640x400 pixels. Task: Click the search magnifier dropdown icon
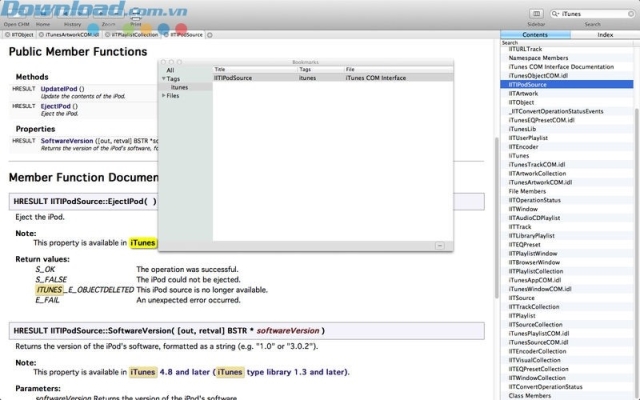pyautogui.click(x=557, y=14)
